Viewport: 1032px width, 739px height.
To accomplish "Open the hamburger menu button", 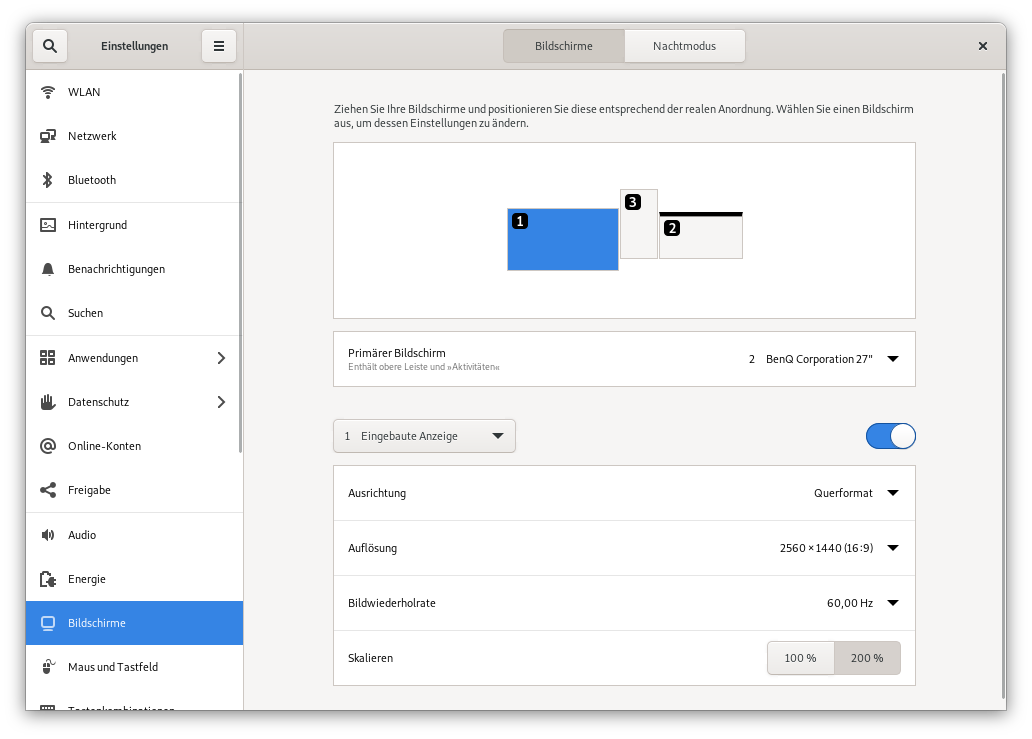I will tap(219, 46).
